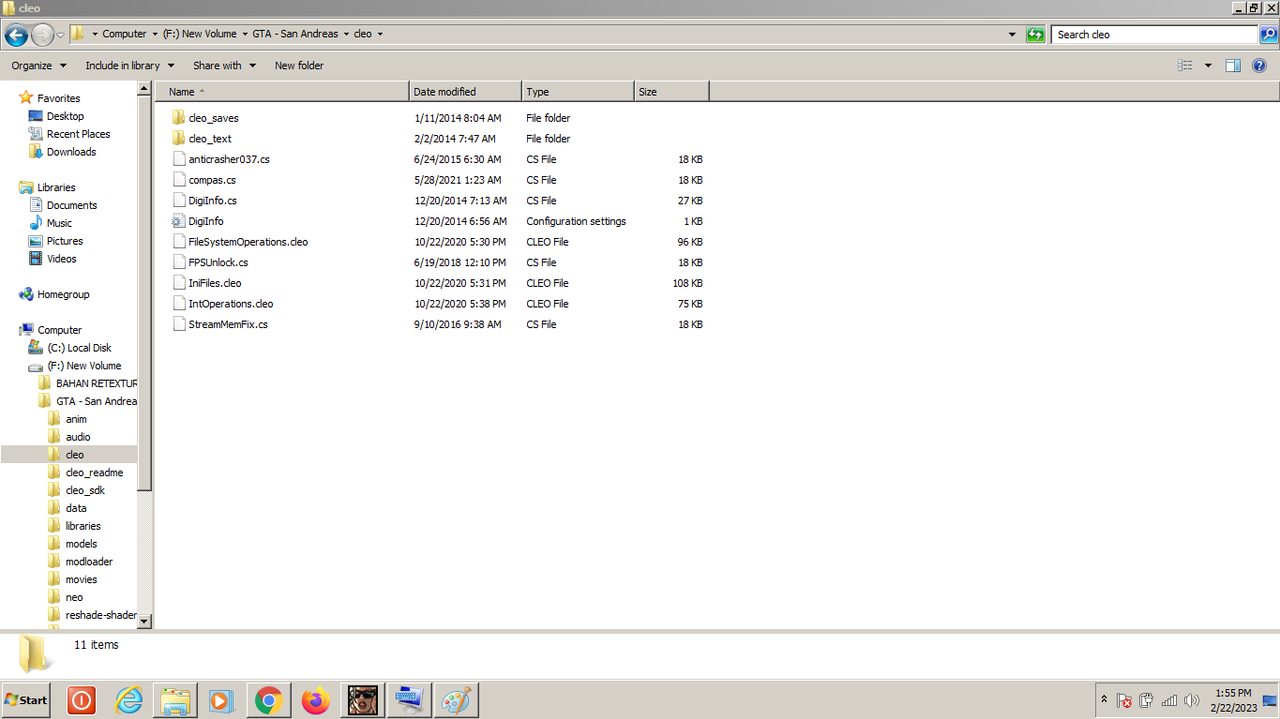The image size is (1280, 719).
Task: Click the change view icon
Action: pos(1185,65)
